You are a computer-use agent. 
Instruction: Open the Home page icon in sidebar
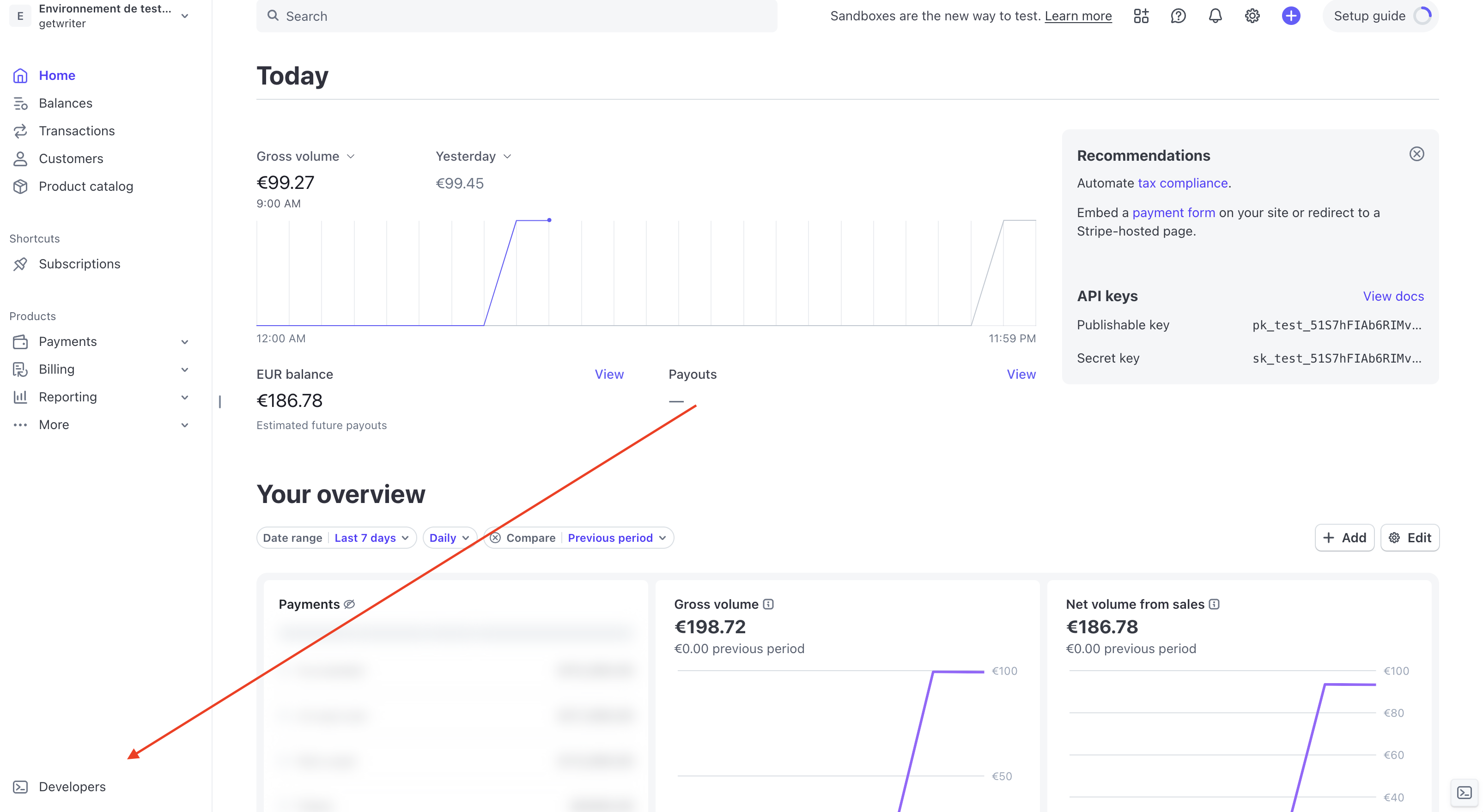pyautogui.click(x=20, y=75)
